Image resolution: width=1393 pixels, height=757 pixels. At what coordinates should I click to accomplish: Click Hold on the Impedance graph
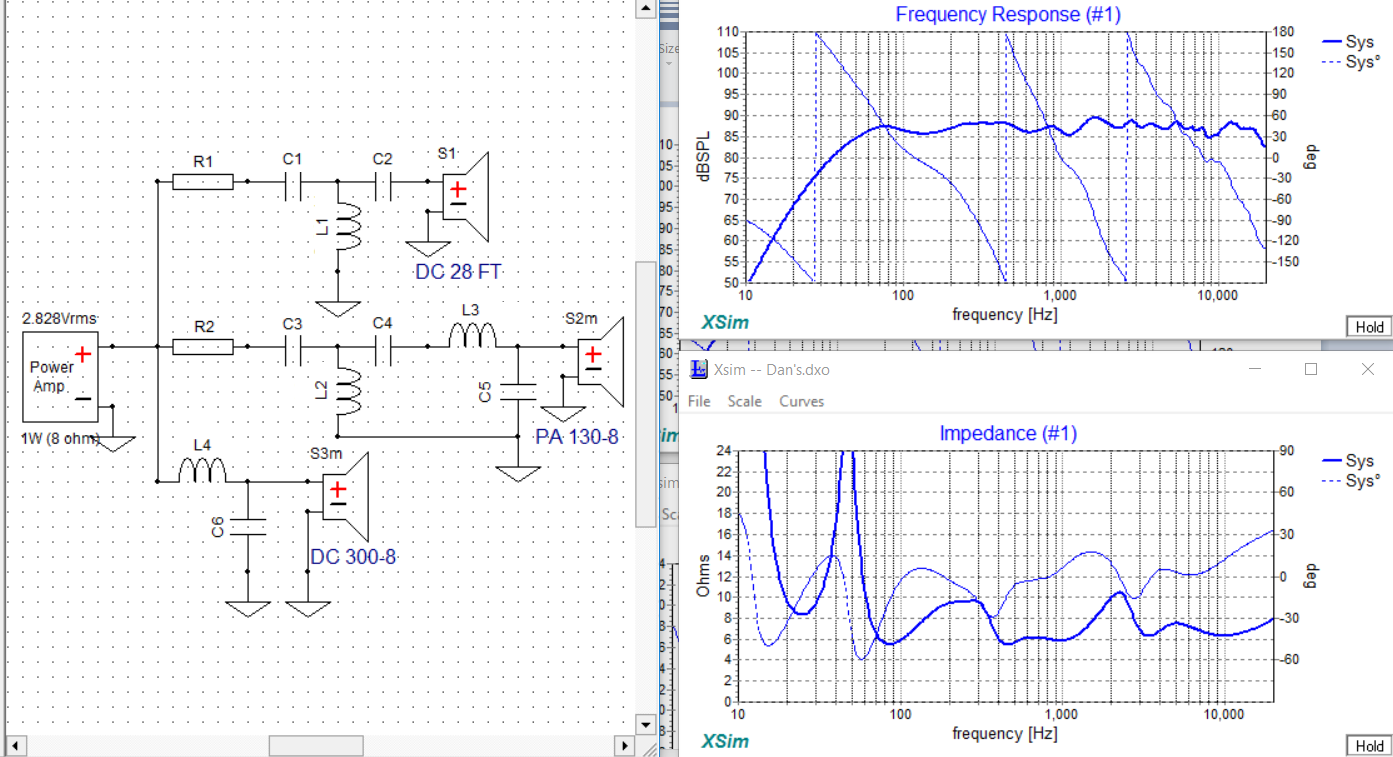tap(1369, 746)
